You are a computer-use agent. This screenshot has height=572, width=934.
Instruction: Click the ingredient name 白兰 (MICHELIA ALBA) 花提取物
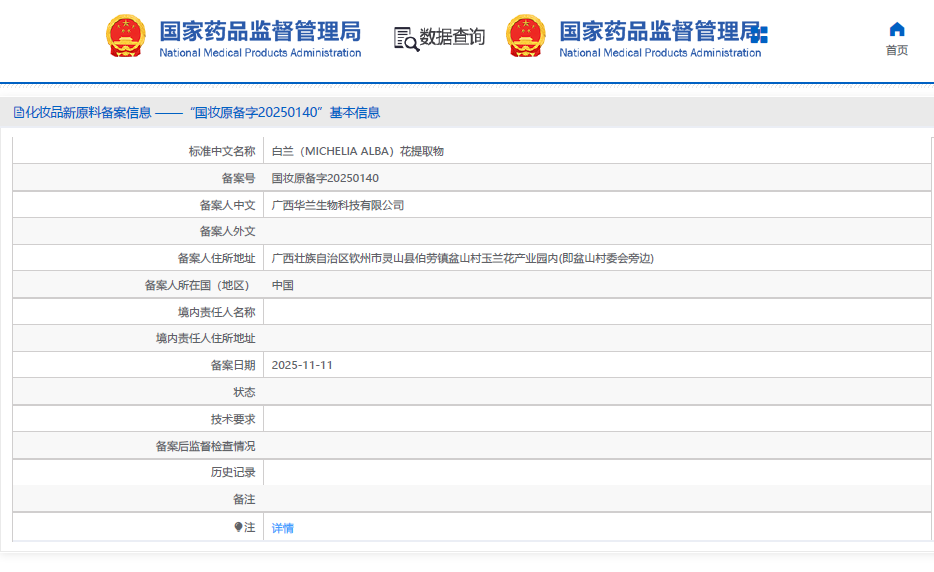point(357,151)
